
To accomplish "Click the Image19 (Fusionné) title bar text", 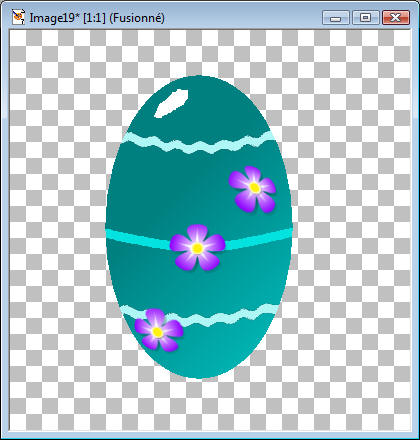I will [x=97, y=18].
